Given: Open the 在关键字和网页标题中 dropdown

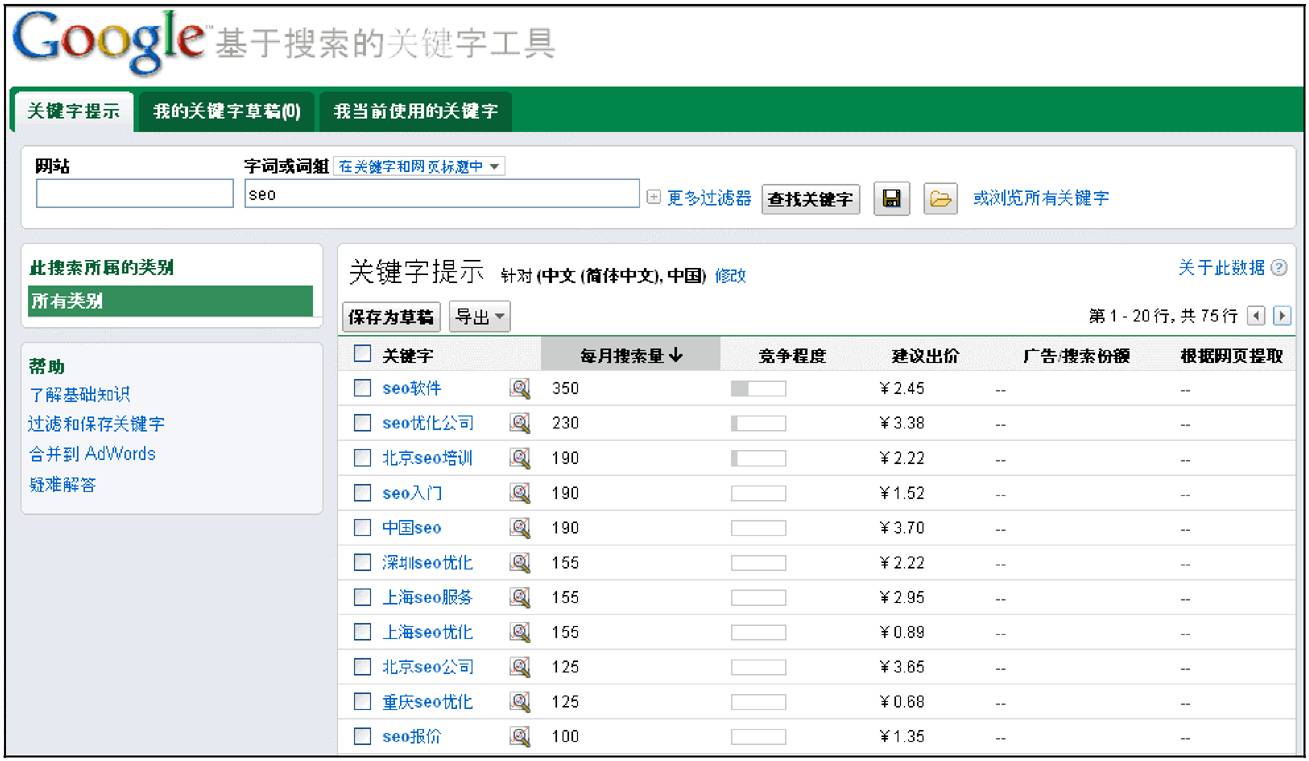Looking at the screenshot, I should pyautogui.click(x=419, y=167).
